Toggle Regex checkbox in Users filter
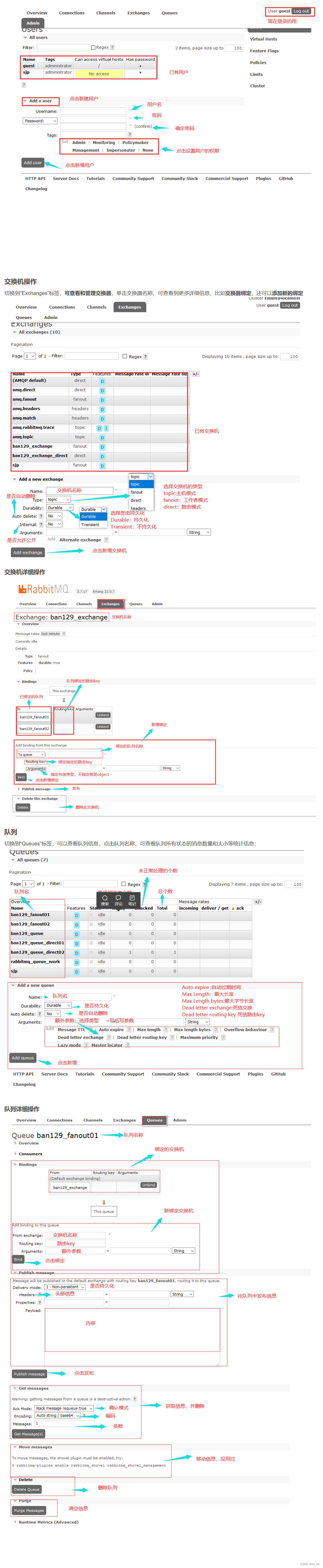The image size is (323, 1568). 93,47
